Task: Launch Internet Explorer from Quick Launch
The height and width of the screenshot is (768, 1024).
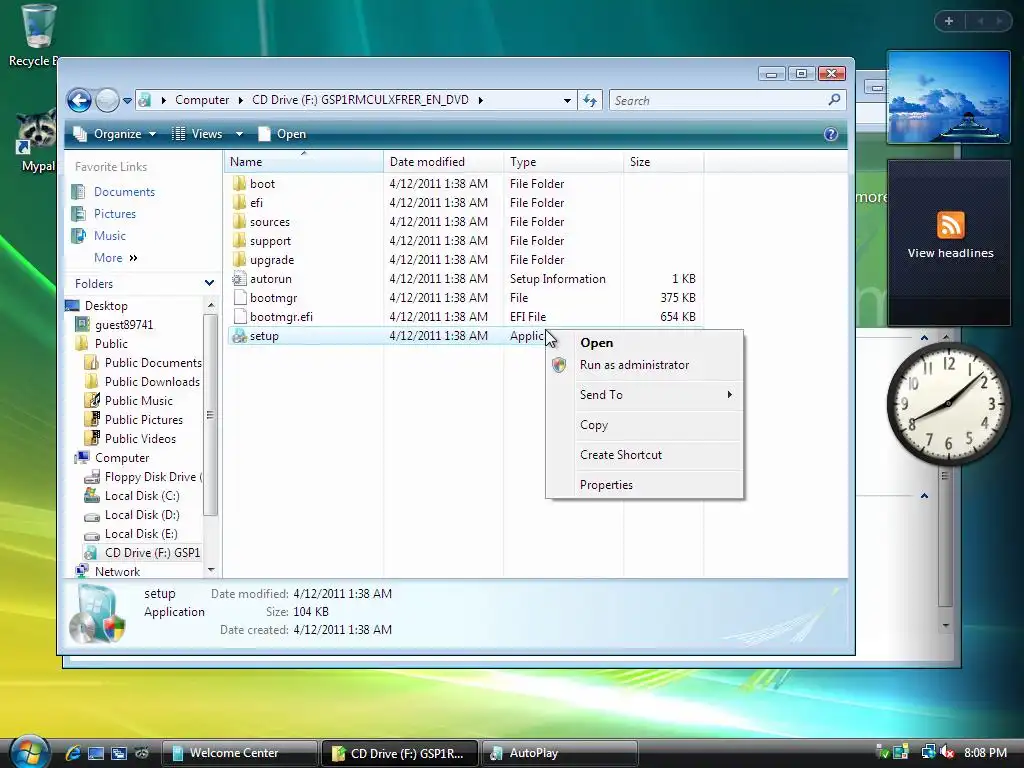Action: (73, 753)
